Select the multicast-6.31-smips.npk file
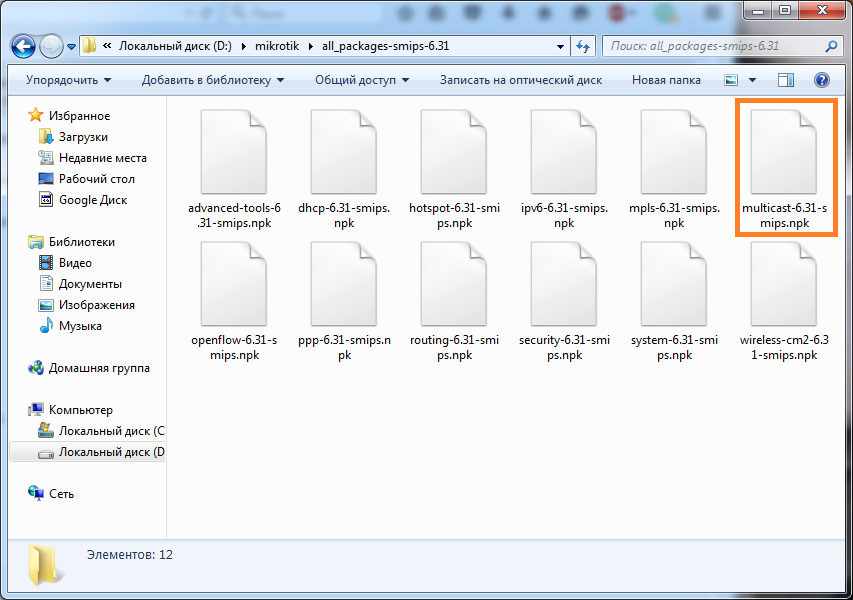 [785, 168]
